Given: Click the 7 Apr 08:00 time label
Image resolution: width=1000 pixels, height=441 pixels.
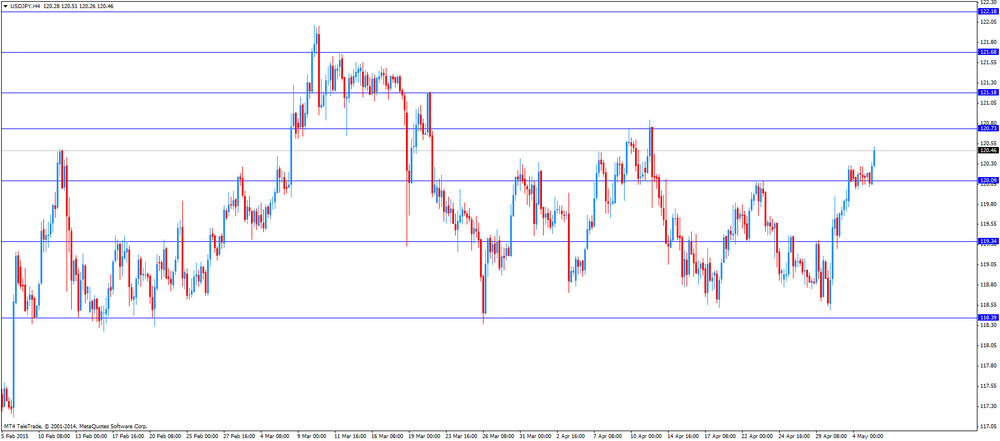Looking at the screenshot, I should 608,437.
